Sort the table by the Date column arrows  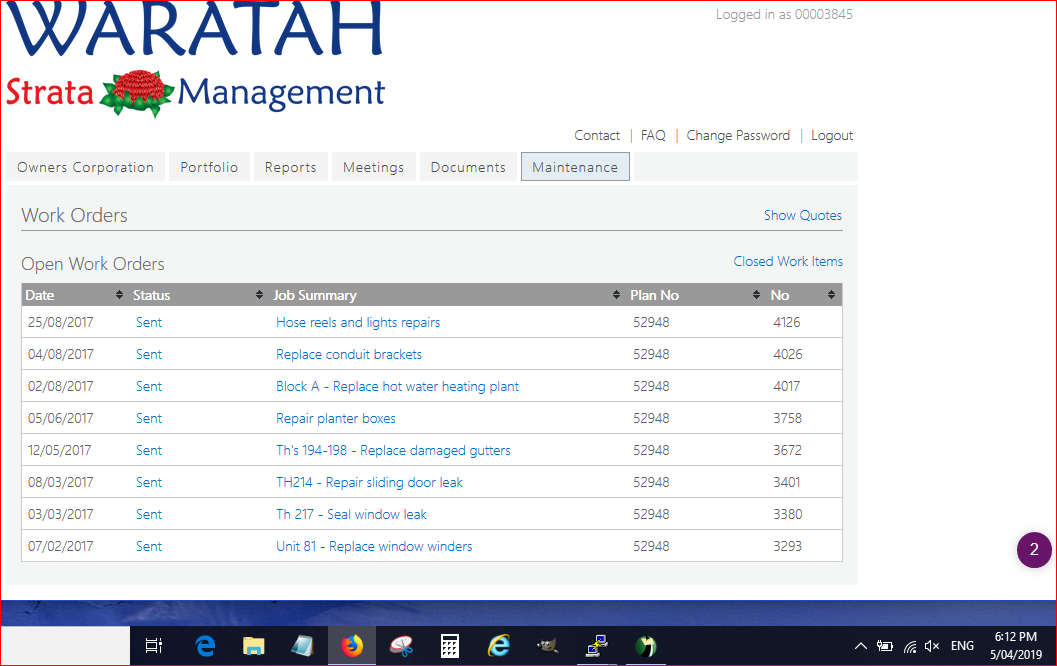click(119, 295)
